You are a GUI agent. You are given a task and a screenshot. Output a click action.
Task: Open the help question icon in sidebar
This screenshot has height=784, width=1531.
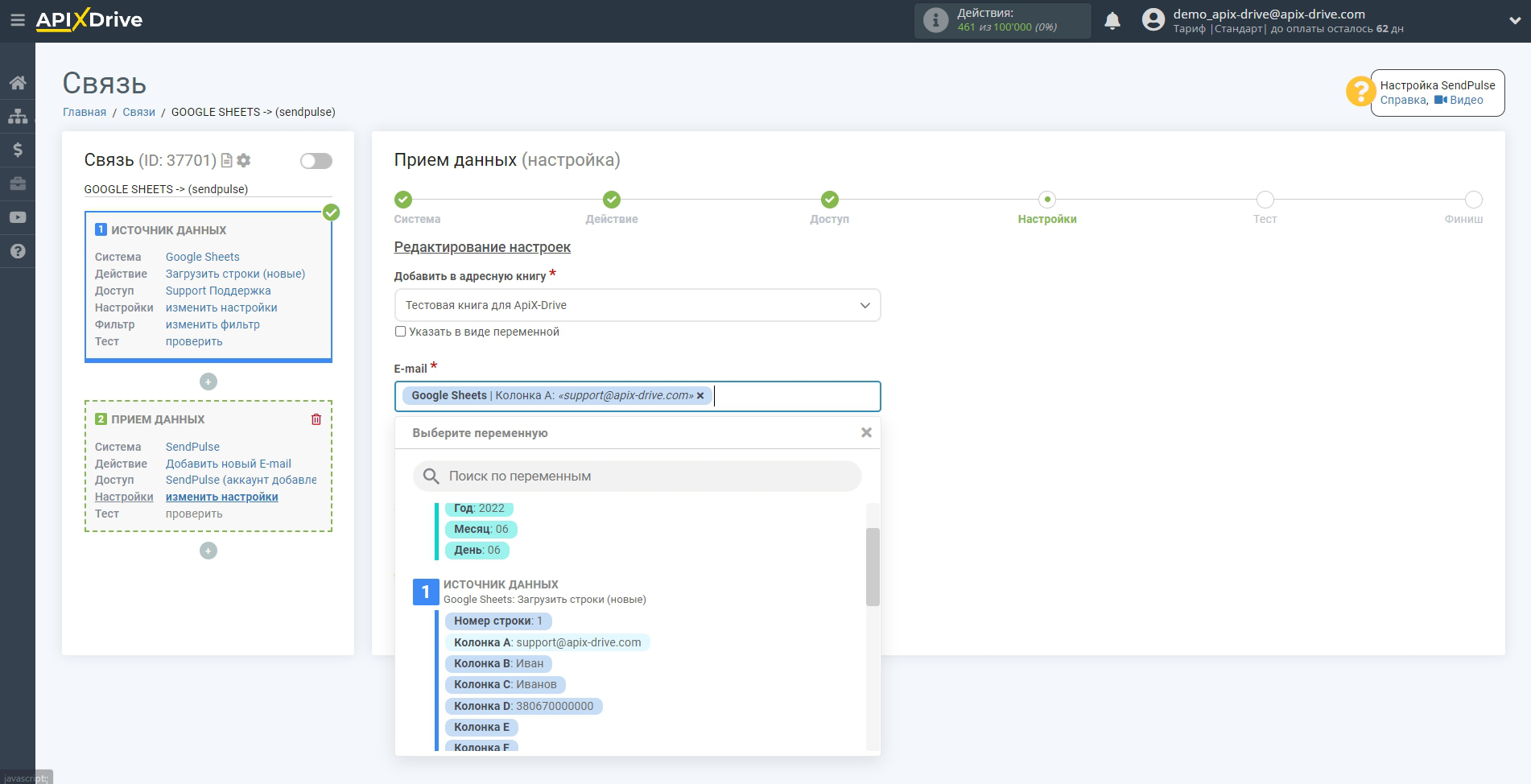(17, 251)
